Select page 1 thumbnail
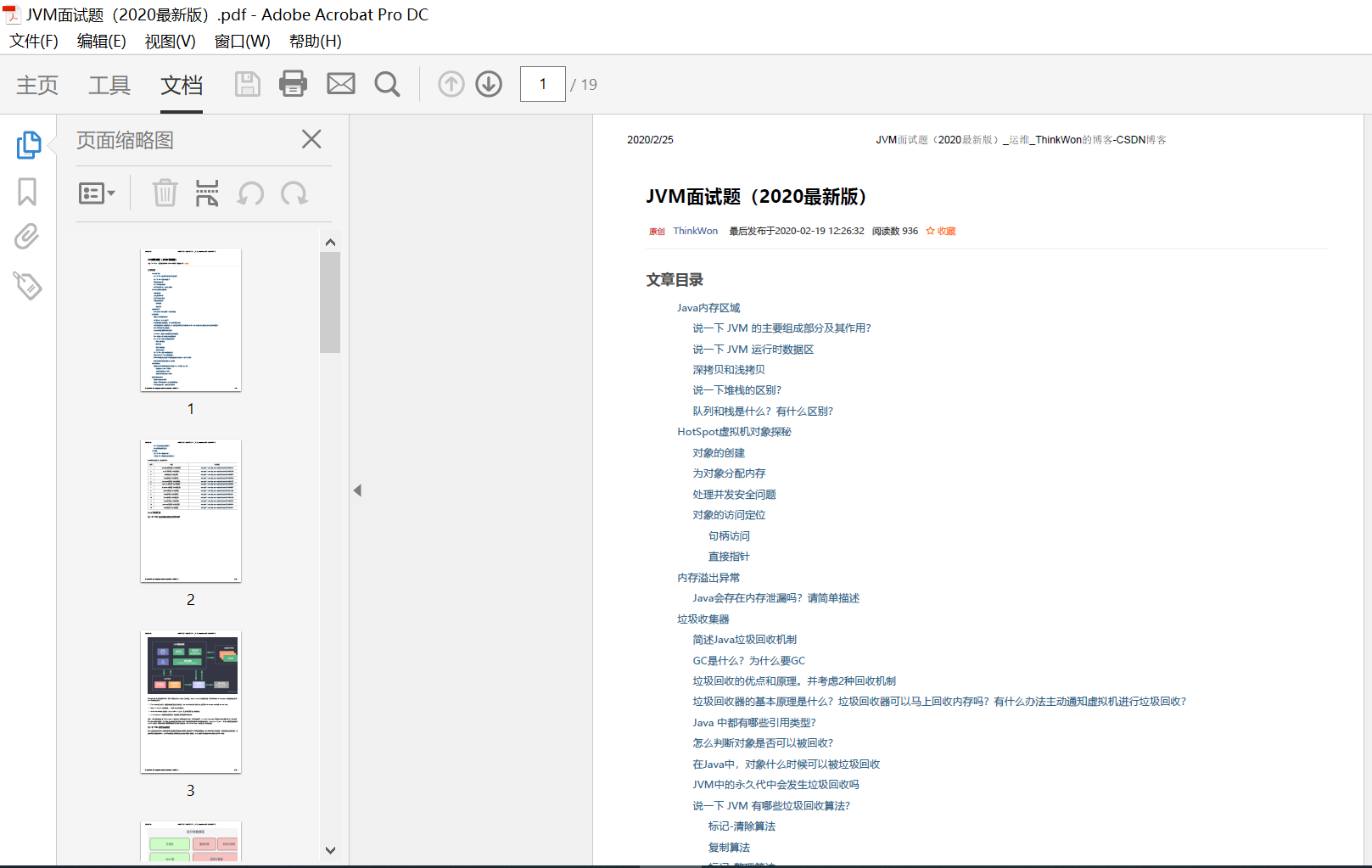1372x868 pixels. [x=191, y=320]
